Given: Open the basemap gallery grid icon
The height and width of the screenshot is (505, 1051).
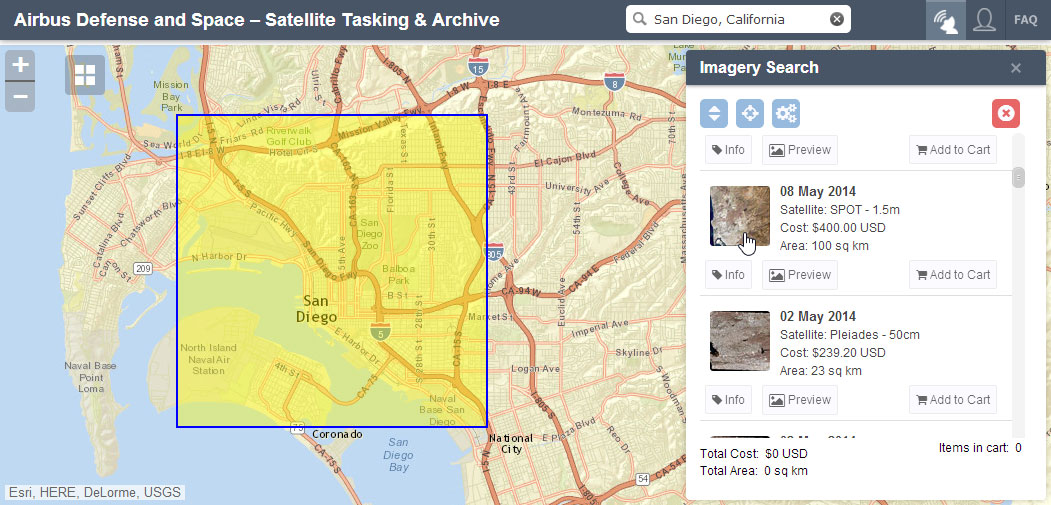Looking at the screenshot, I should pyautogui.click(x=85, y=75).
